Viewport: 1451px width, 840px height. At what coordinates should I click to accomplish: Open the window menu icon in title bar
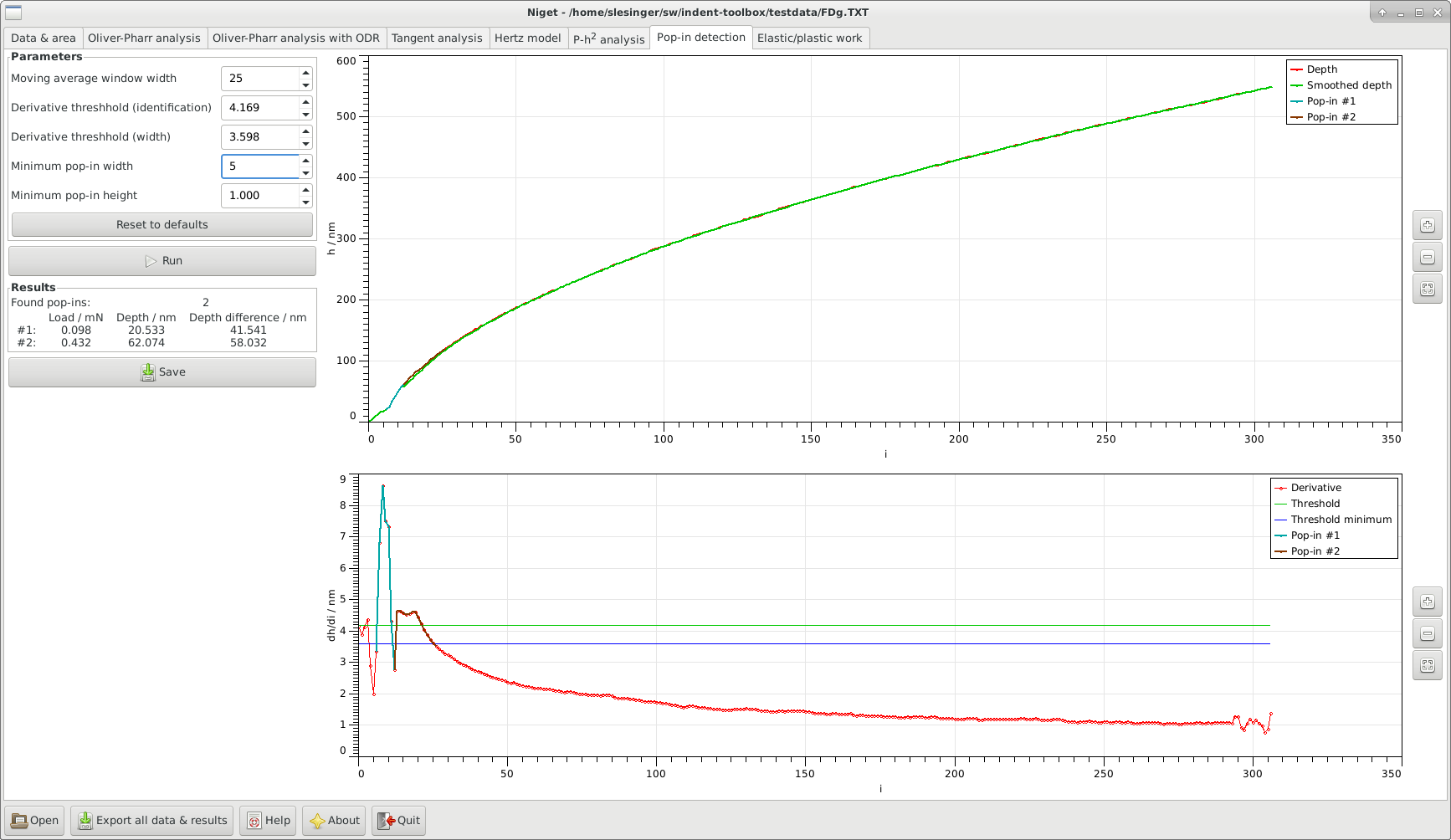[13, 13]
